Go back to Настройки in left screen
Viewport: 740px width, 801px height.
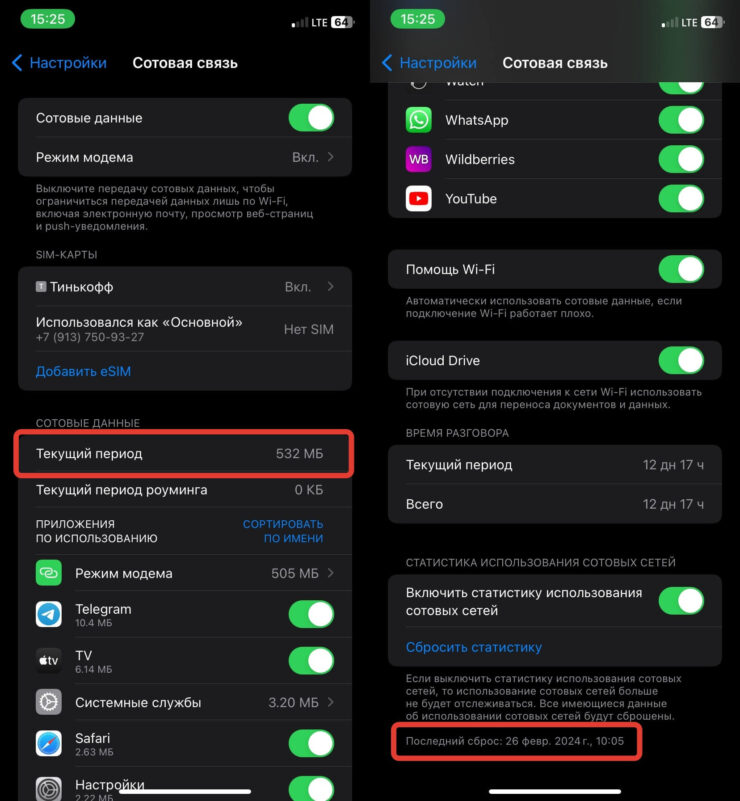[x=60, y=63]
